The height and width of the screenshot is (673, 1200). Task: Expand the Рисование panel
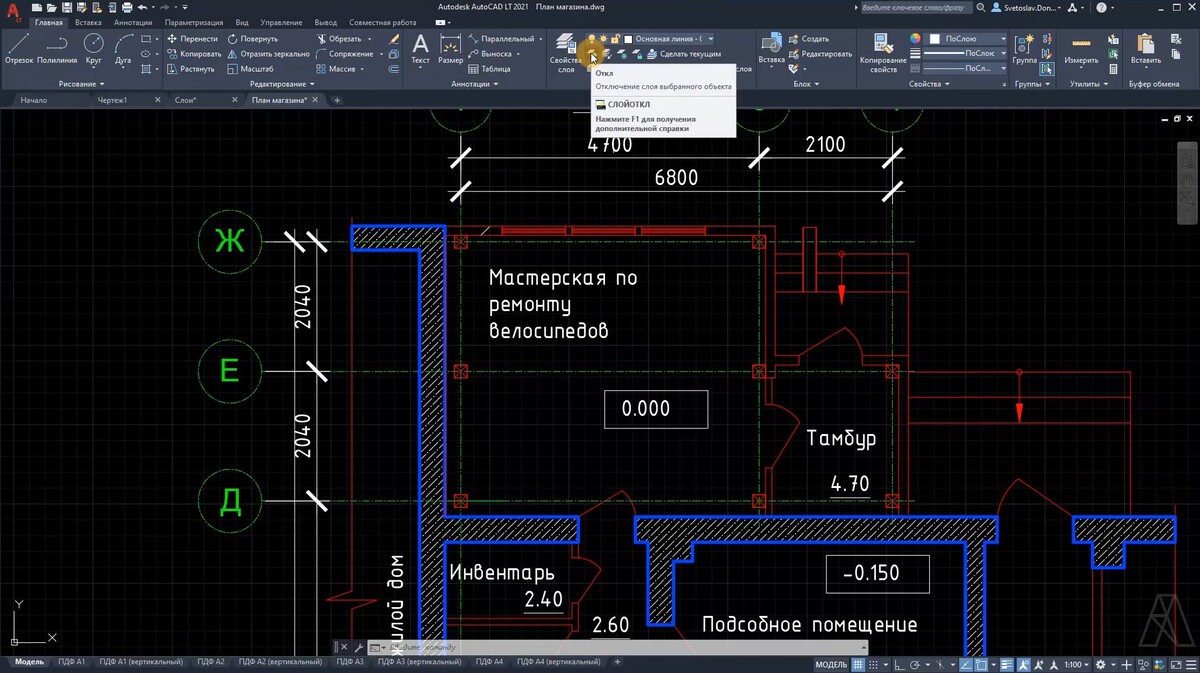point(82,84)
